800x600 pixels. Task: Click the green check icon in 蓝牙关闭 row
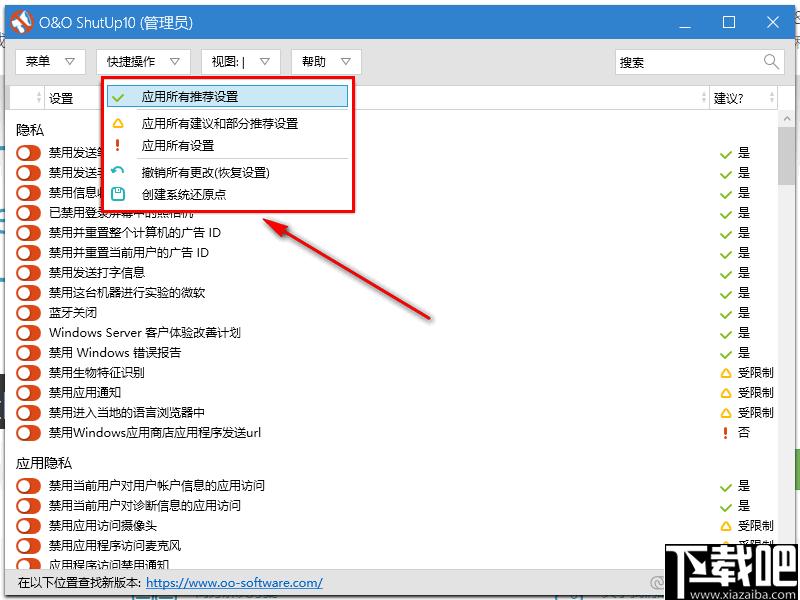coord(725,314)
